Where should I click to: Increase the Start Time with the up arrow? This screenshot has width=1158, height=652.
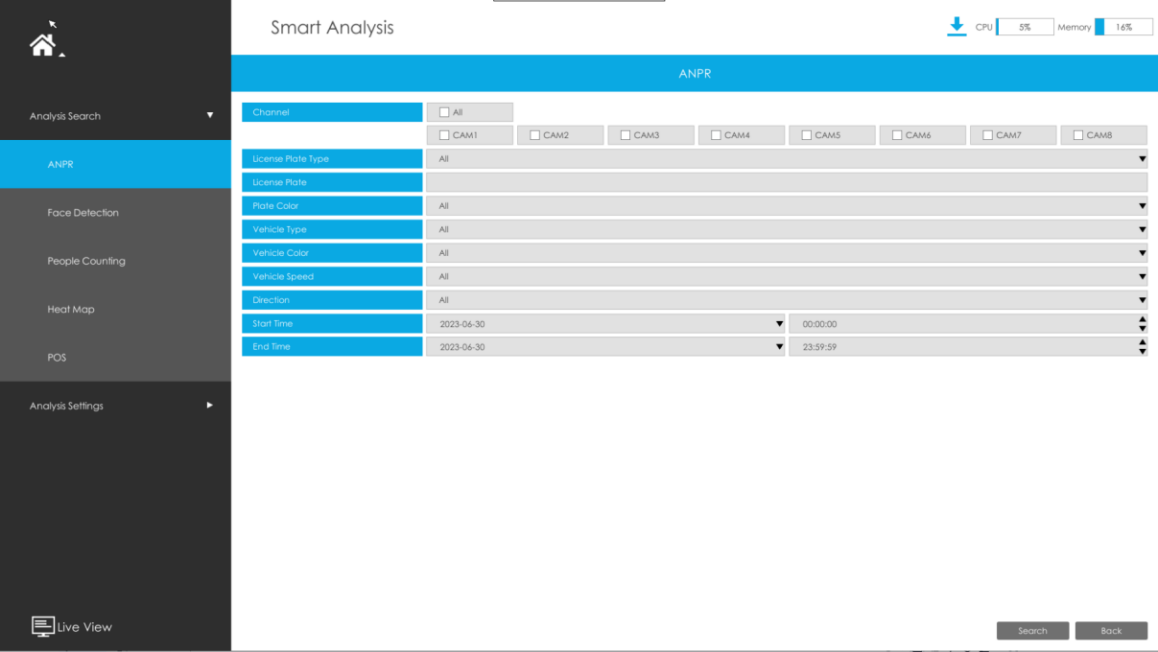click(1142, 320)
